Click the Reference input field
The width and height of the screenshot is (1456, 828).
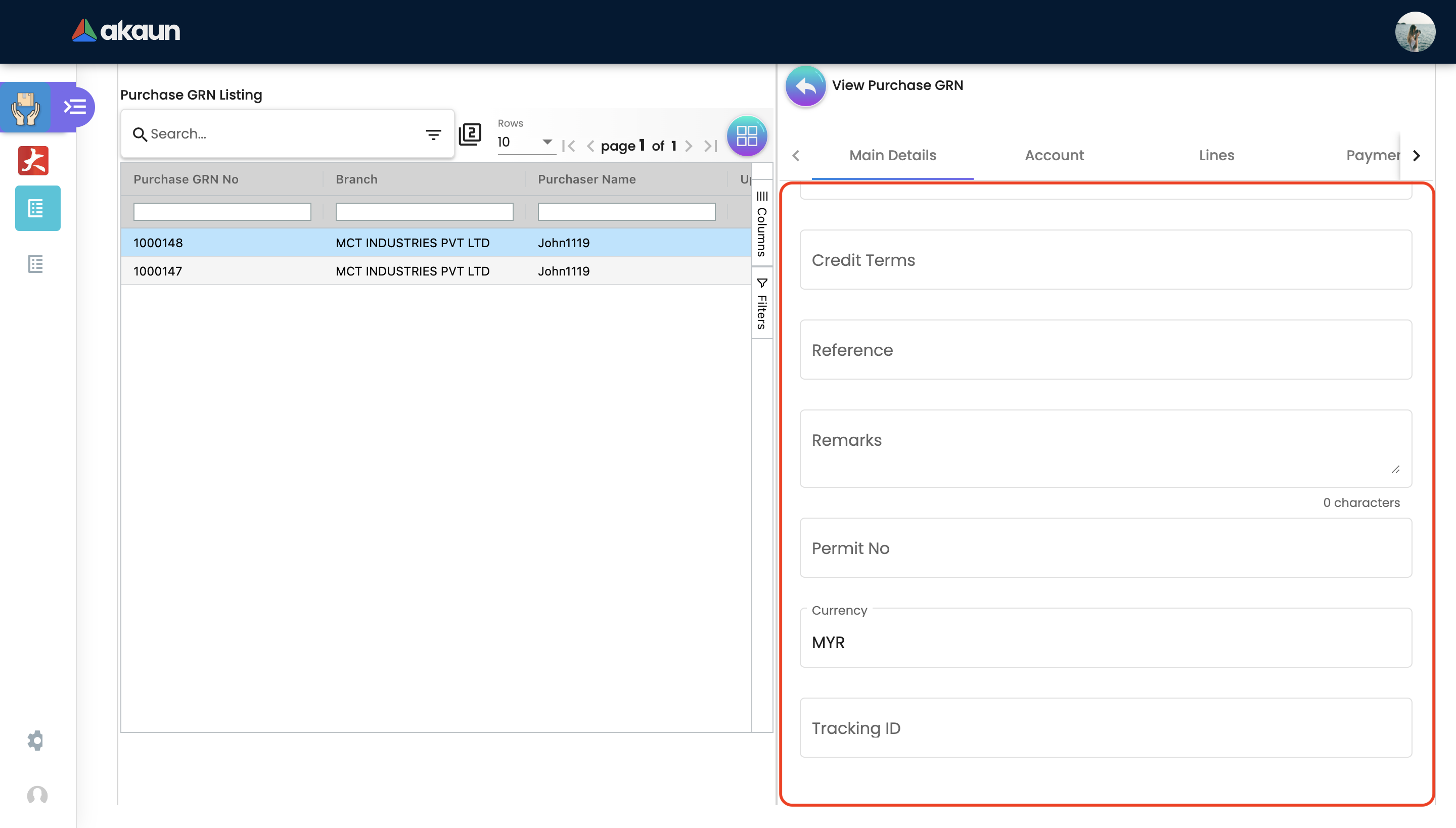1105,350
